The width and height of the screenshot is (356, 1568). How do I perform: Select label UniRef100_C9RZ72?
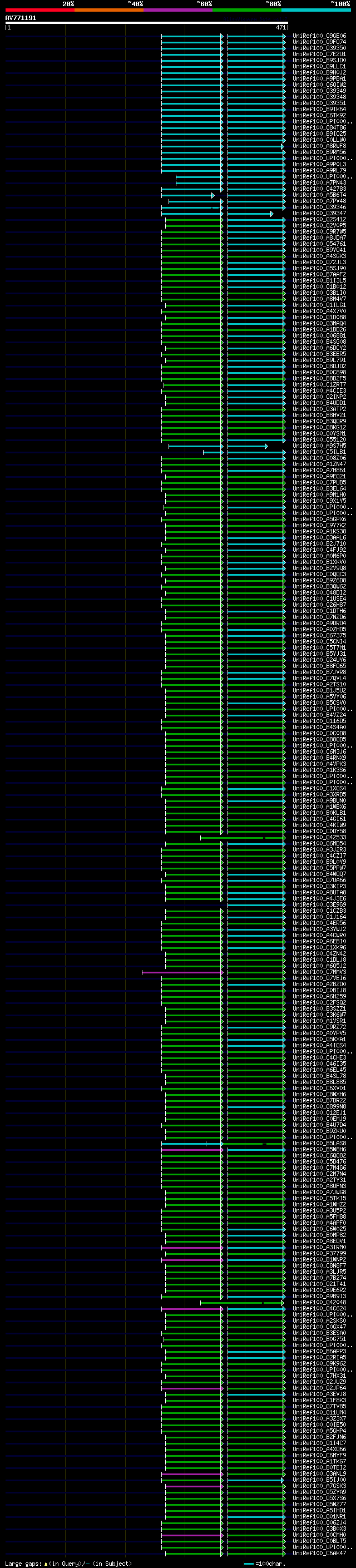(319, 1027)
